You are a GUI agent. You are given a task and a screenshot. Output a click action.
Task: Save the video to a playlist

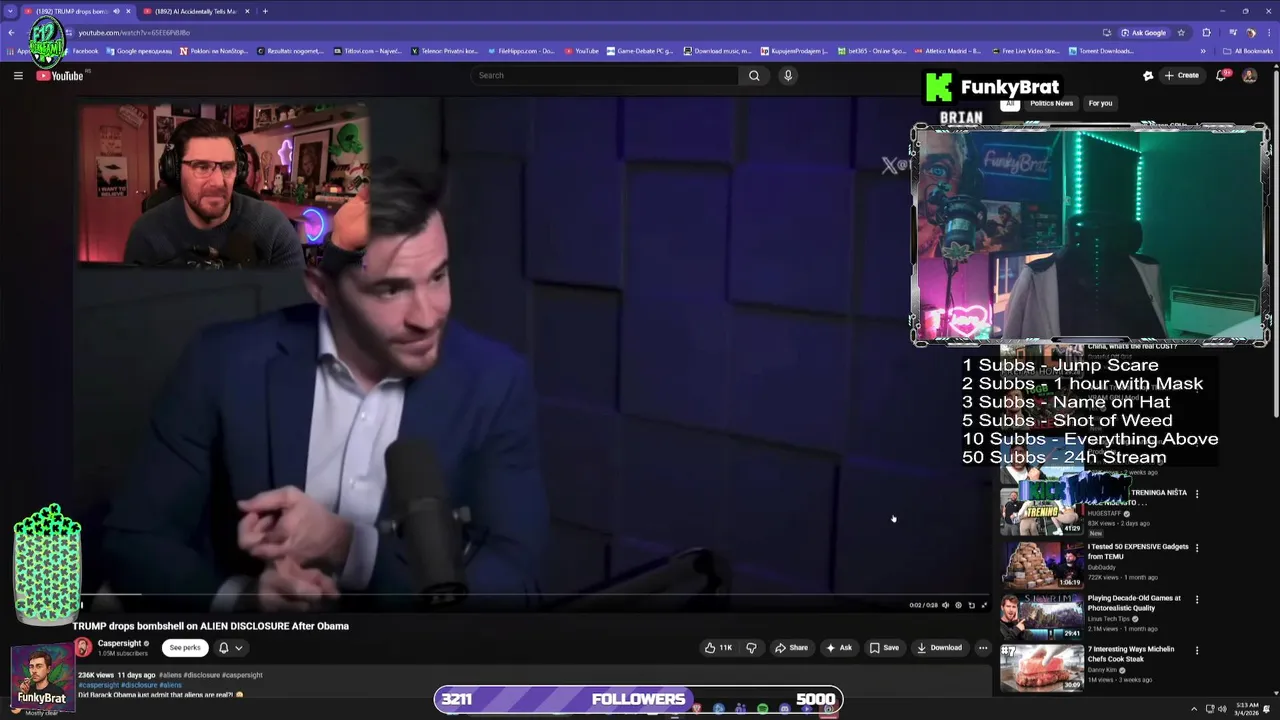coord(884,647)
